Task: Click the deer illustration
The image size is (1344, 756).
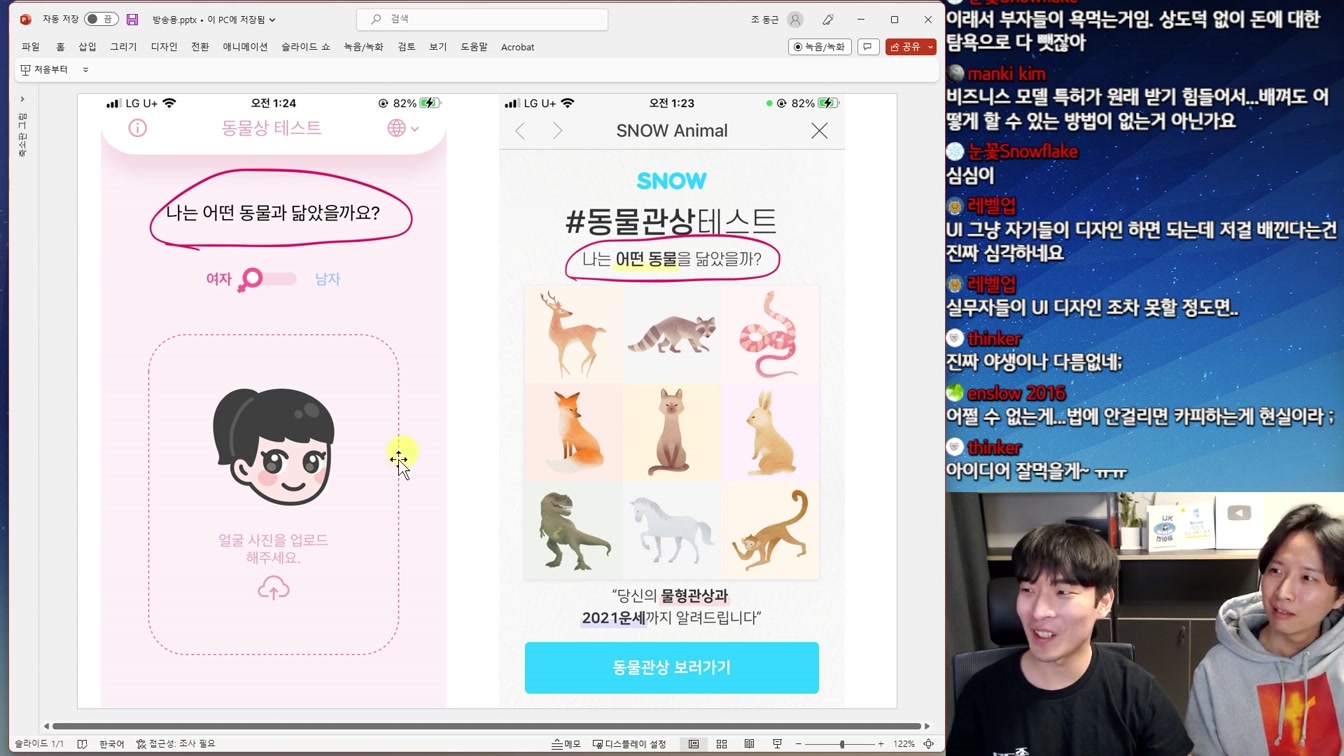Action: coord(573,334)
